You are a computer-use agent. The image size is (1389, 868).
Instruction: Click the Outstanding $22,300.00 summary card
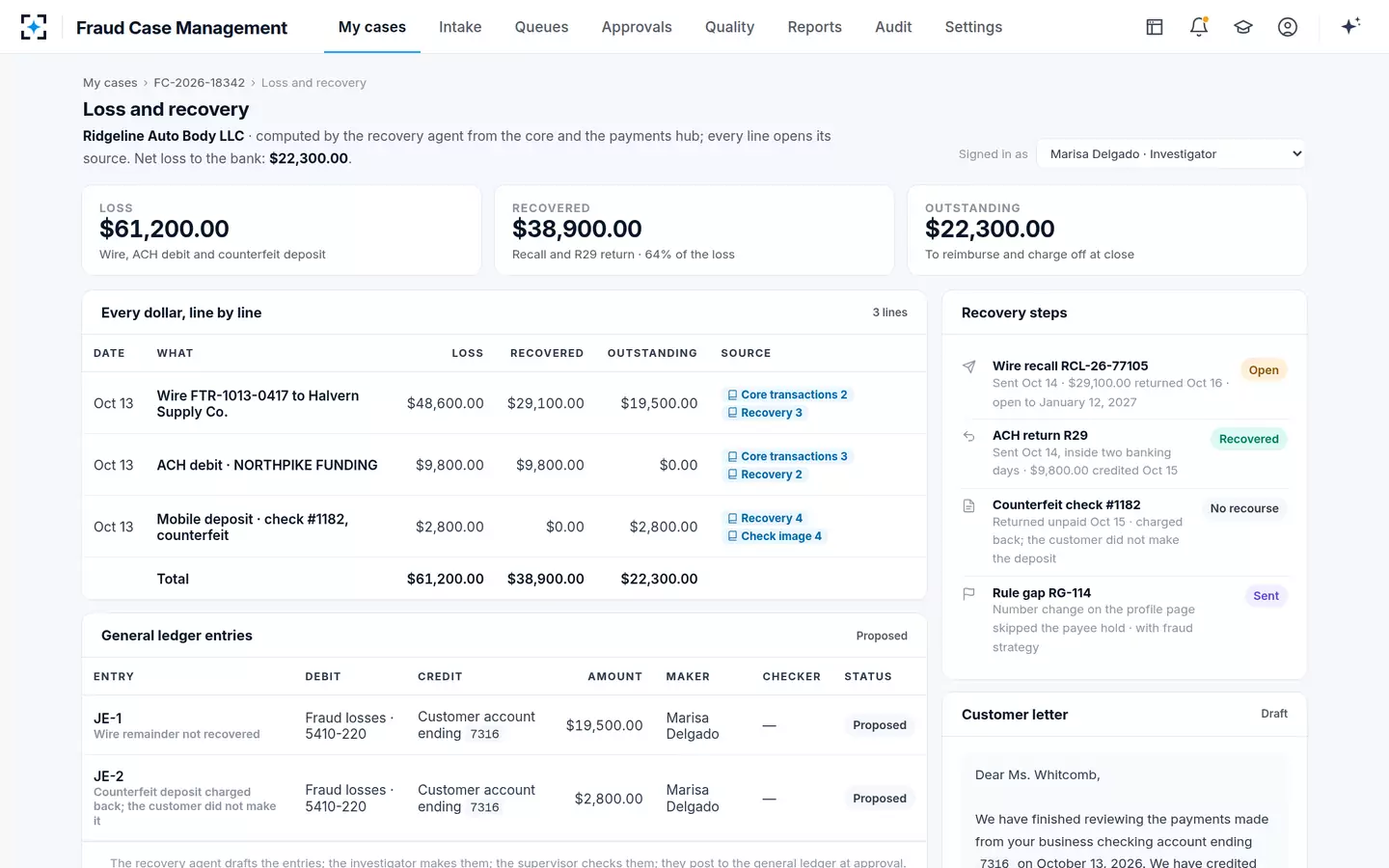pos(1106,231)
